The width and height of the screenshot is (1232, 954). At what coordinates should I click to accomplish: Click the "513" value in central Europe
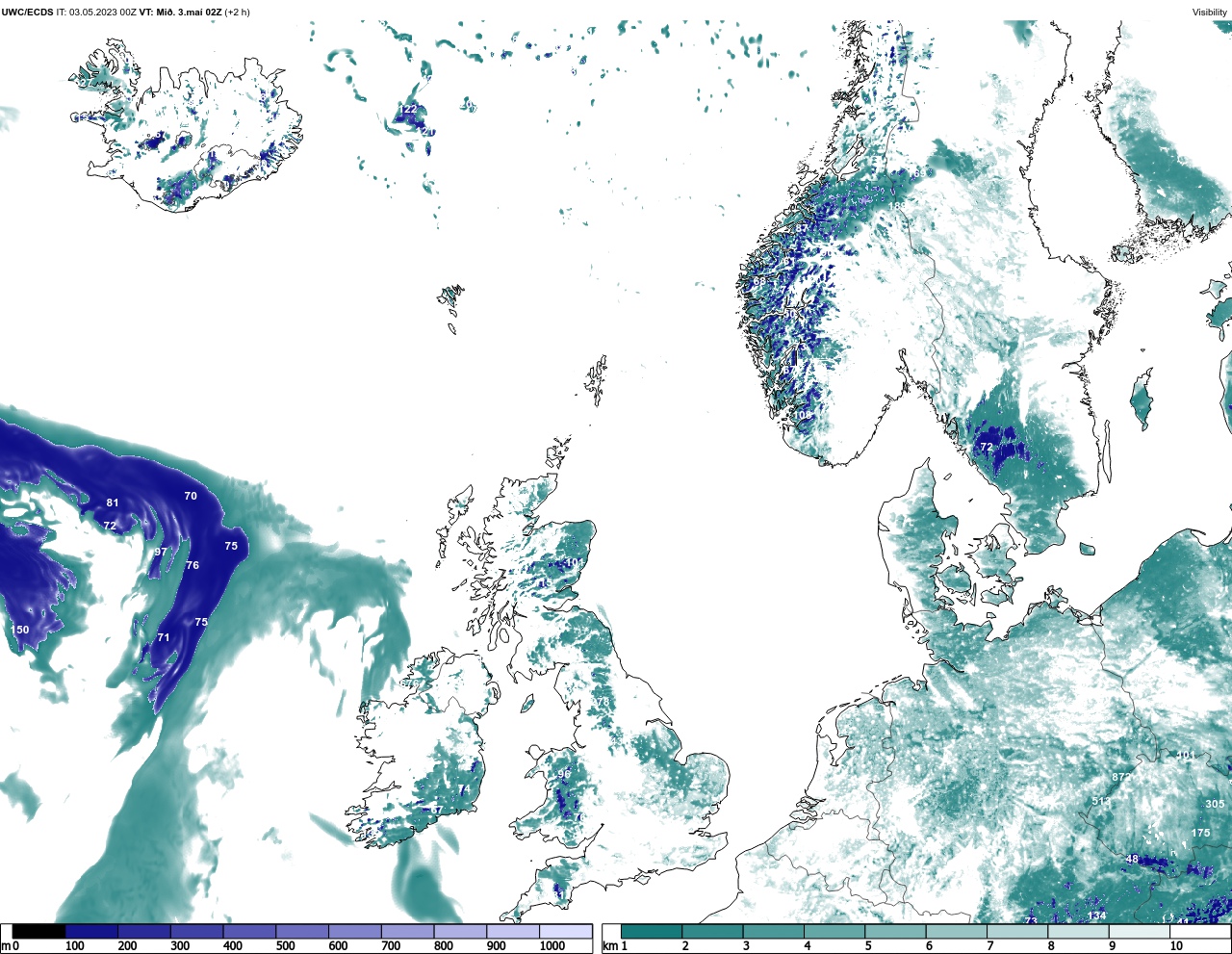[1101, 801]
